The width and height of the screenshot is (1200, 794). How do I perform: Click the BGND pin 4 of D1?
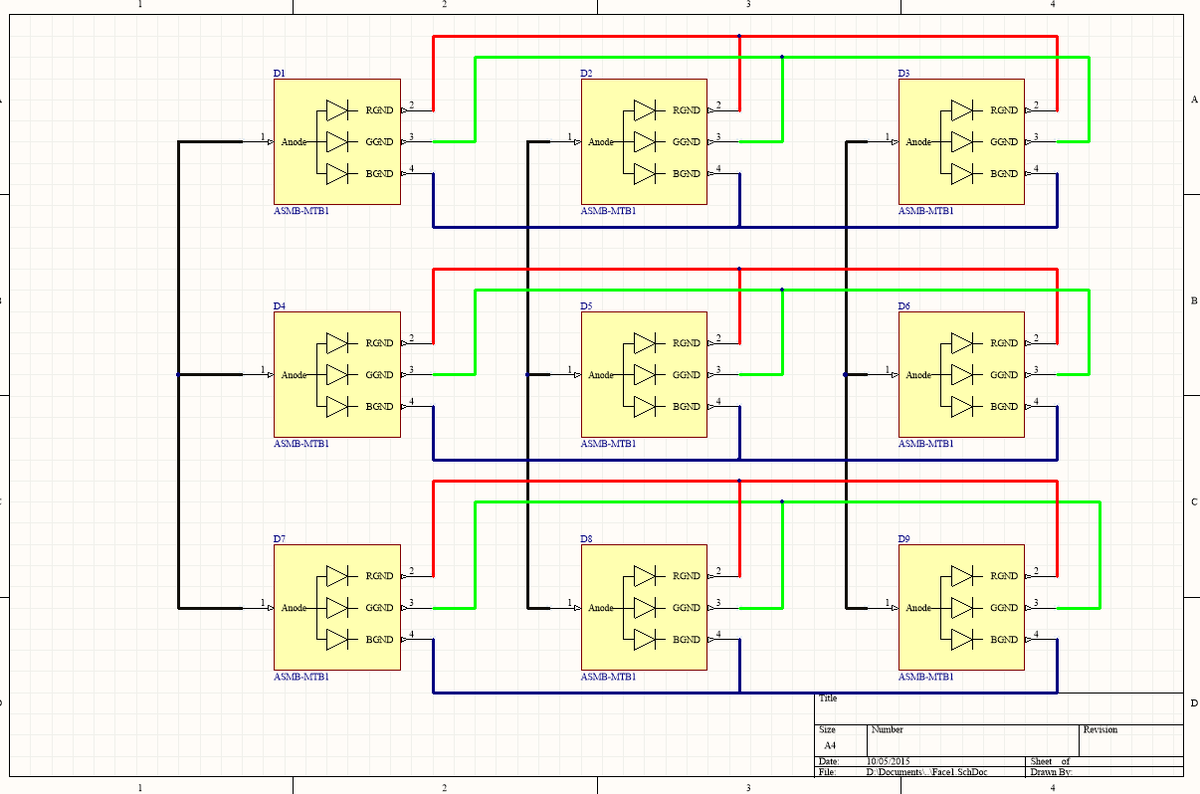click(410, 173)
